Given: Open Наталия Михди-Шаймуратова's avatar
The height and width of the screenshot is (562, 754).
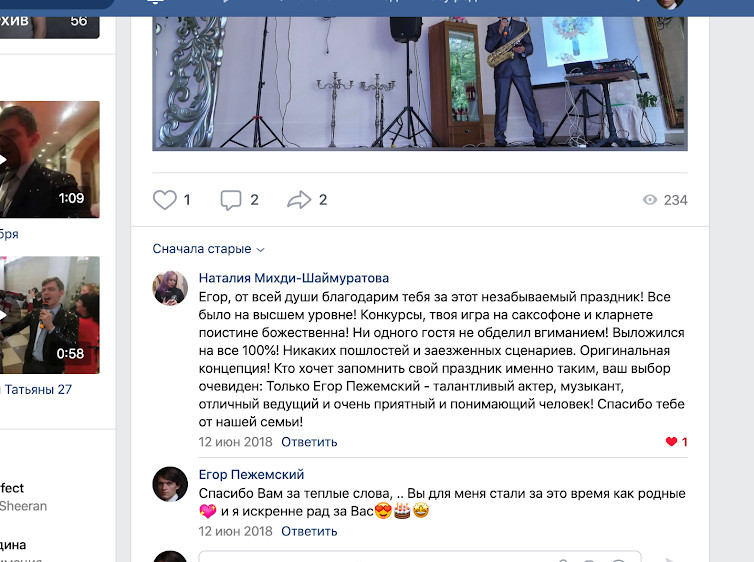Looking at the screenshot, I should 170,288.
